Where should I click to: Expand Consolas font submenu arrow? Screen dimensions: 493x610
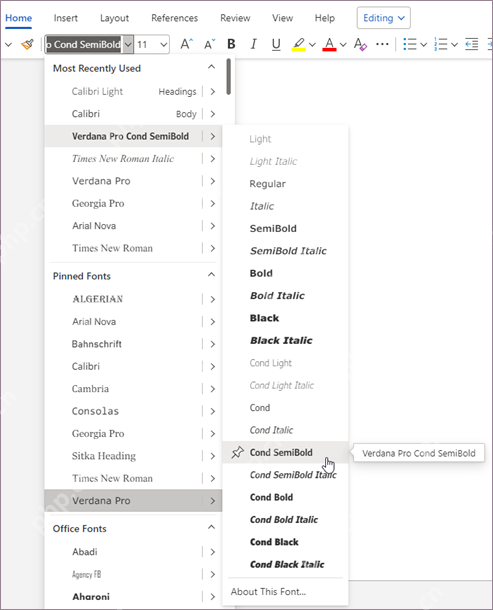pos(212,411)
